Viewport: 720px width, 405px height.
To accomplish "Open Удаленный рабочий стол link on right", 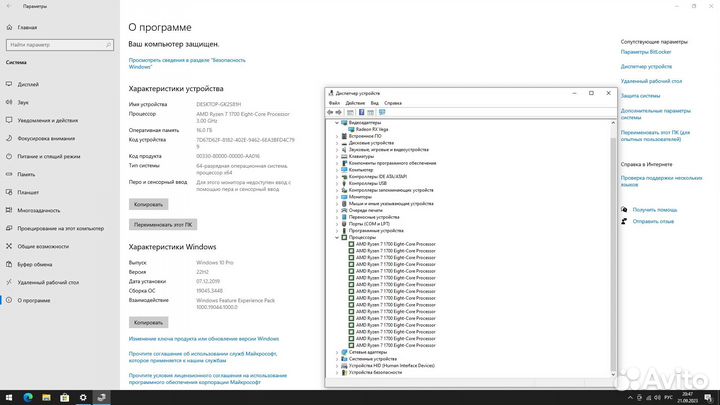I will 651,81.
